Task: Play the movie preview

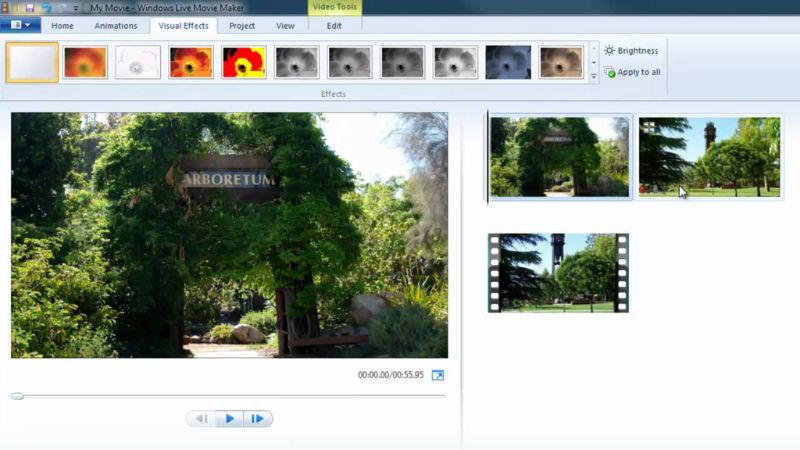Action: tap(230, 419)
